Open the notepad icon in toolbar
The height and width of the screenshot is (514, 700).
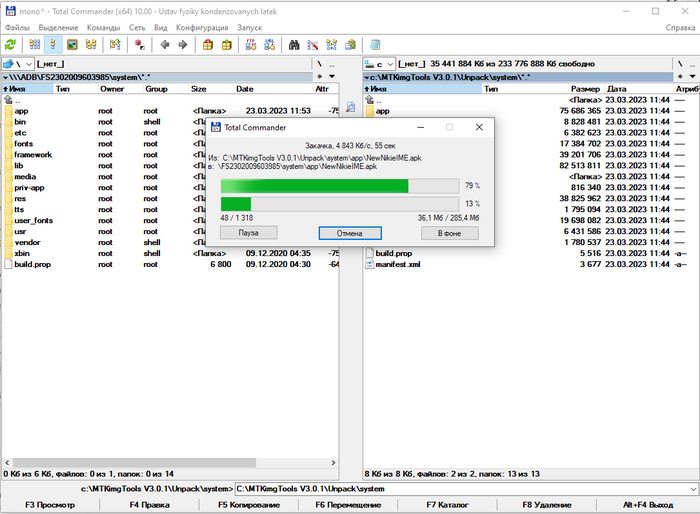coord(375,45)
